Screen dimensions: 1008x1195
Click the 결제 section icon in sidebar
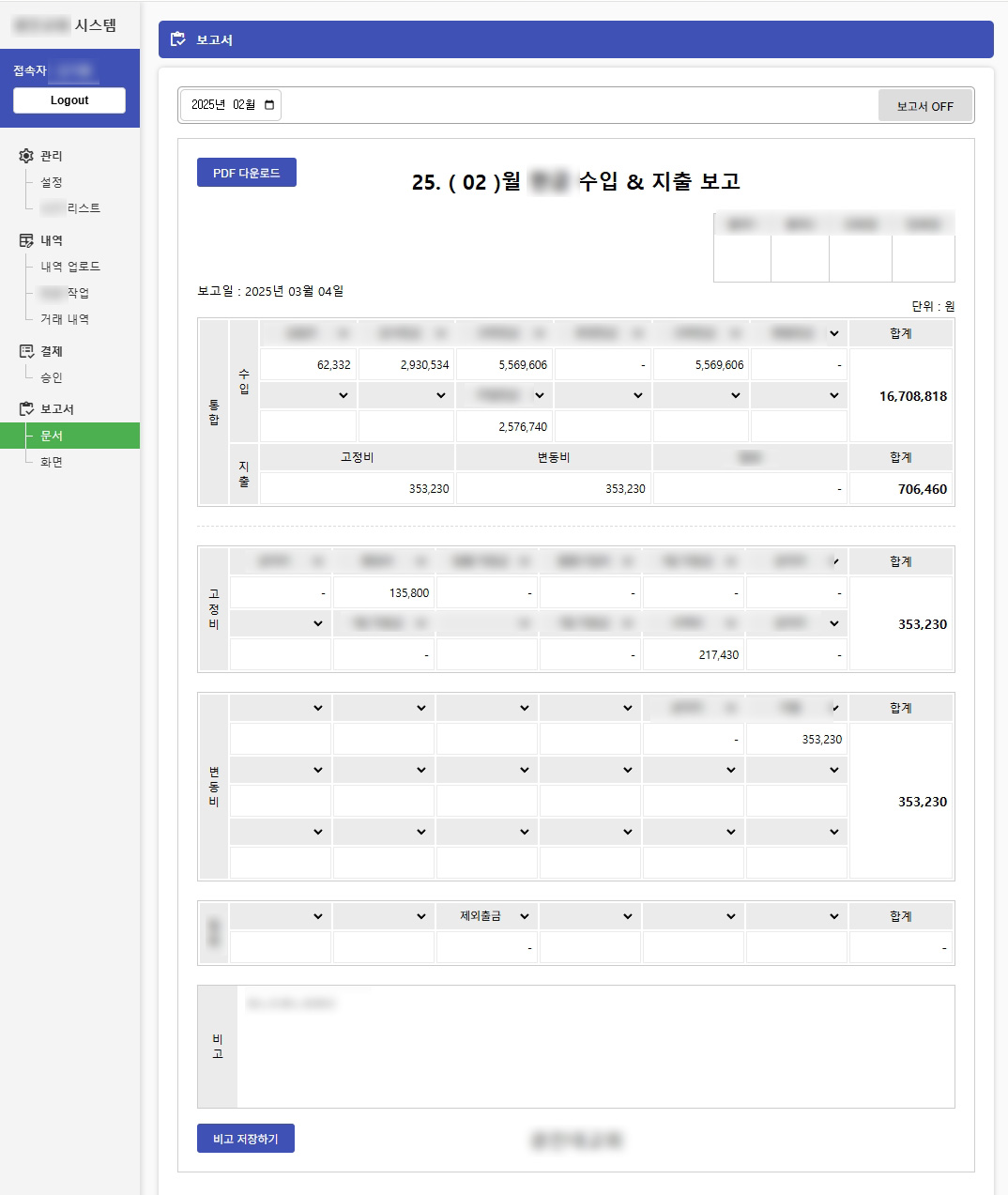tap(27, 351)
